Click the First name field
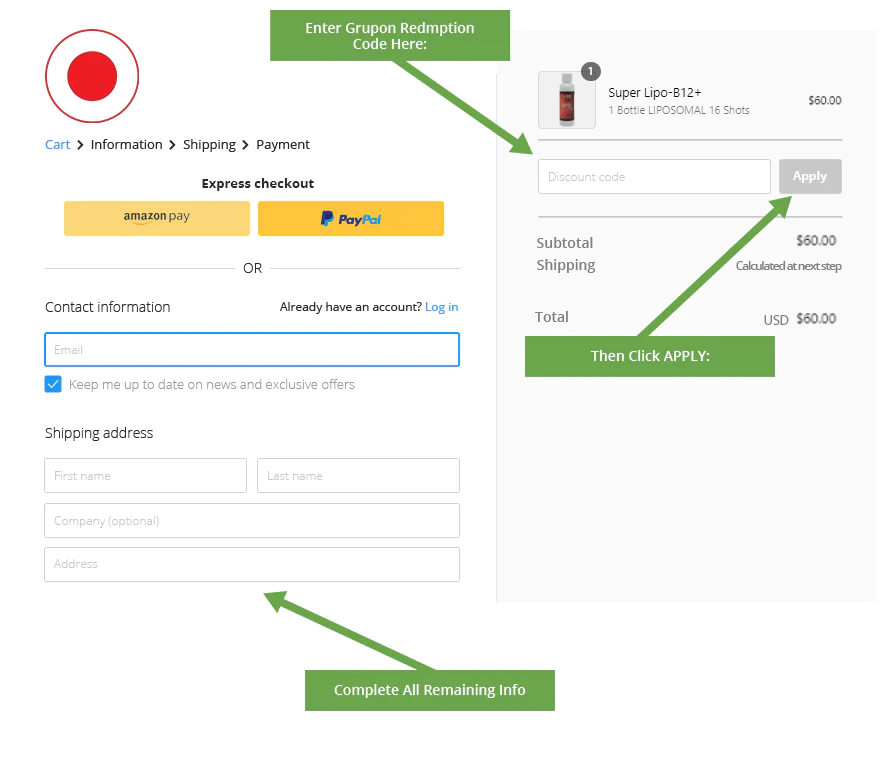Viewport: 895px width, 770px height. [145, 476]
